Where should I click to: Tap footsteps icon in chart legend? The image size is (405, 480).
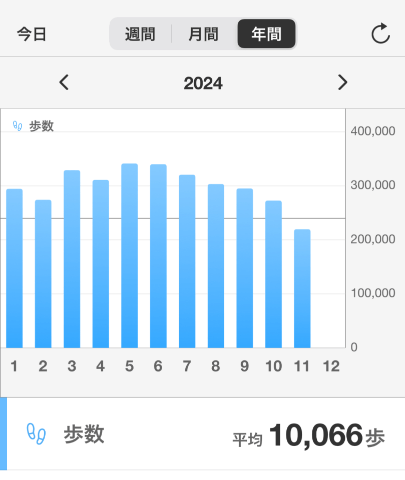17,126
